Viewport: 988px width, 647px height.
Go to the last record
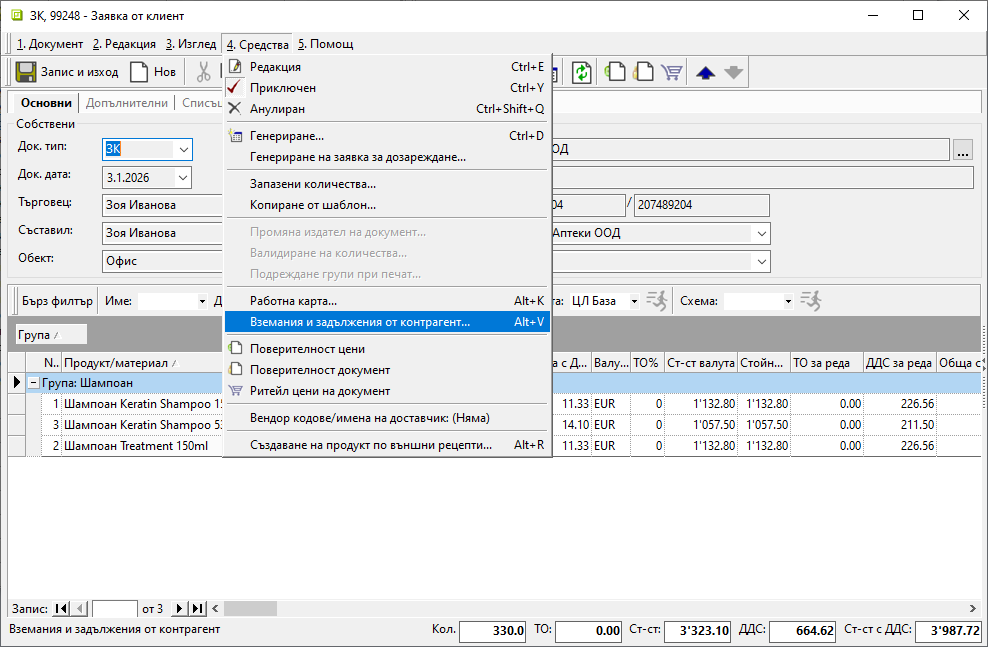click(x=198, y=608)
